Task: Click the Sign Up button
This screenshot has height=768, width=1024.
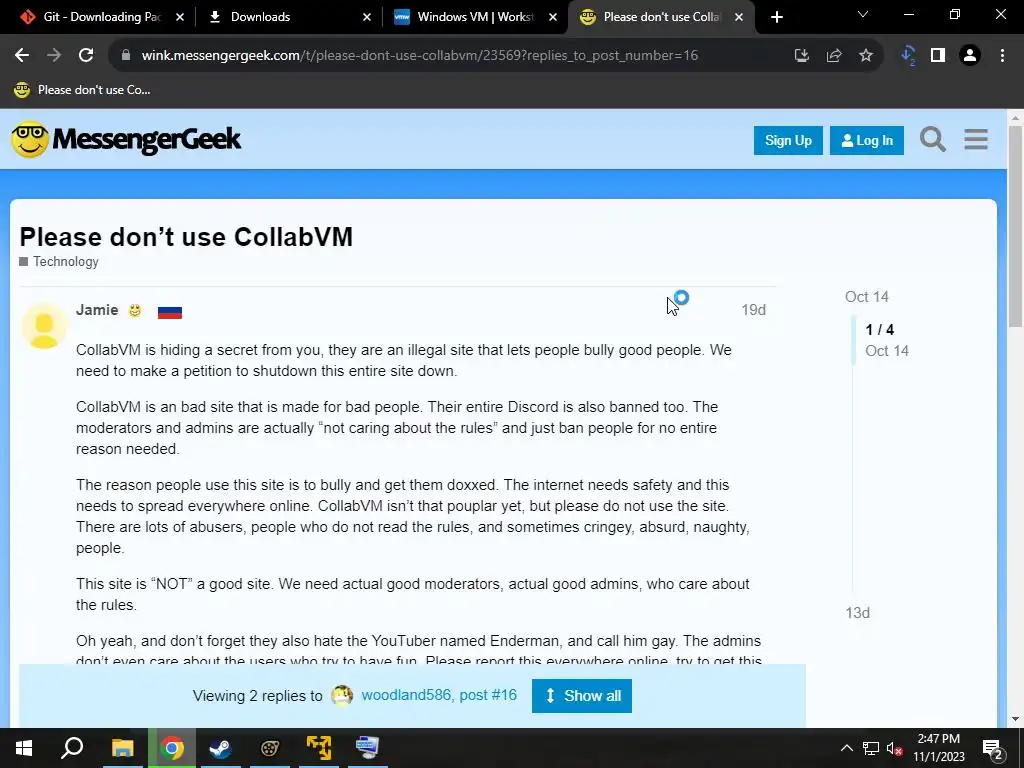Action: (788, 140)
